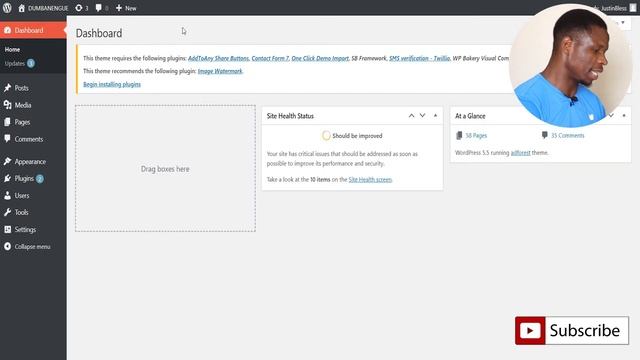Click the Collapse menu arrow icon
The height and width of the screenshot is (360, 640).
point(7,247)
